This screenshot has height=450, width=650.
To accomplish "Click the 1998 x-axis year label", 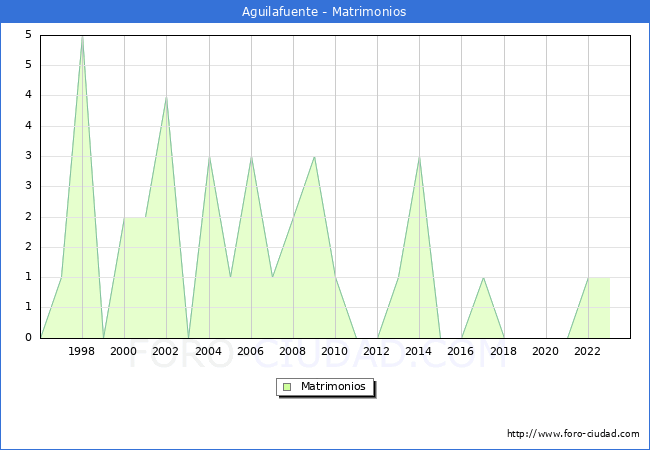I will click(x=81, y=351).
